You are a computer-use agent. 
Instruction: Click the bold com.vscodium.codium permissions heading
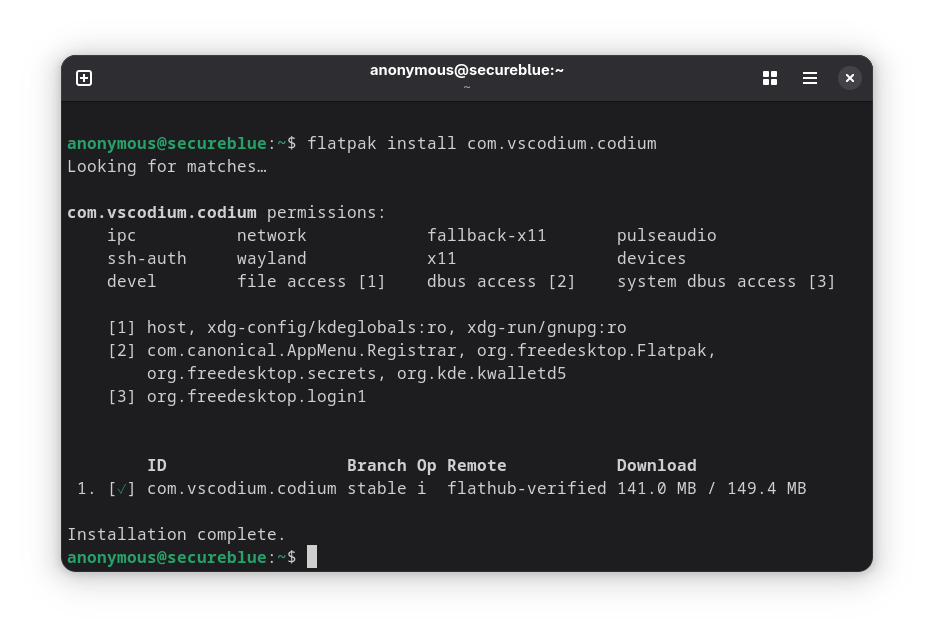point(226,213)
